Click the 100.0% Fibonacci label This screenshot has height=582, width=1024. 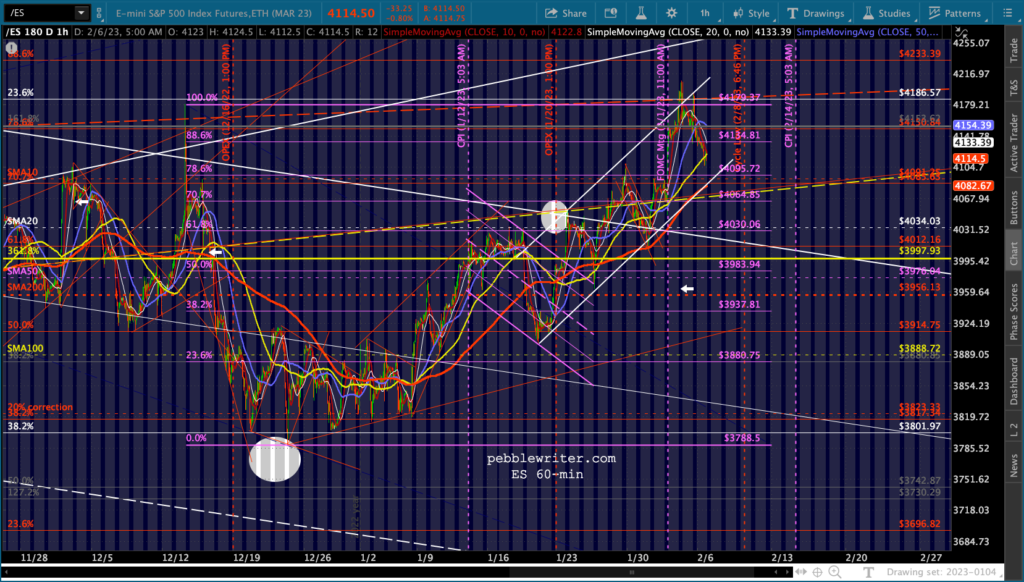click(202, 97)
